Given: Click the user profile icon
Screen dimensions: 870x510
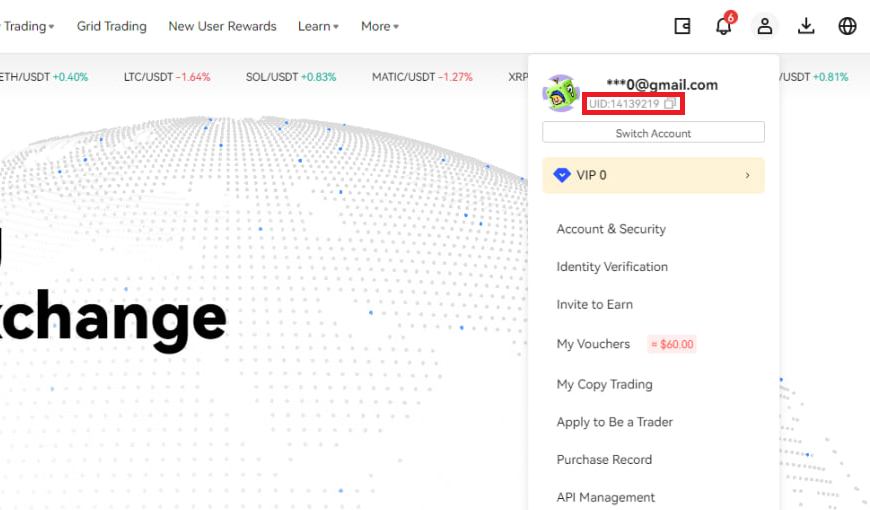Looking at the screenshot, I should tap(765, 26).
